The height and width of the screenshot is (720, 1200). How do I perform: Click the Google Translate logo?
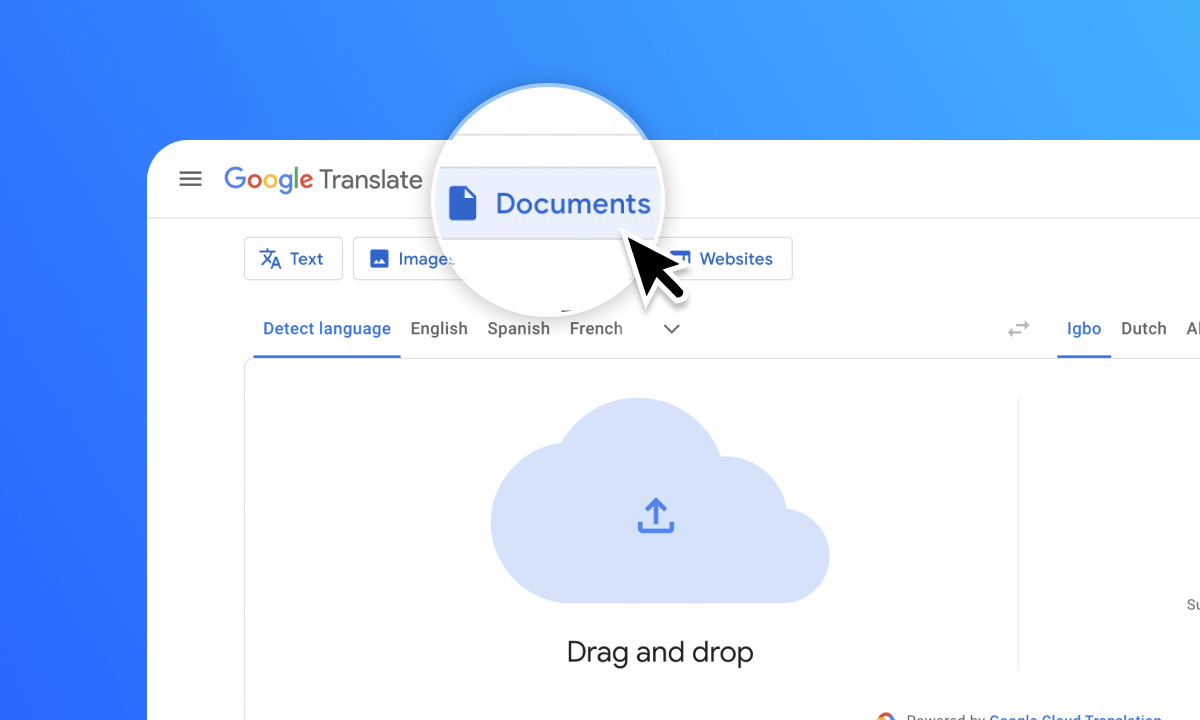tap(323, 180)
